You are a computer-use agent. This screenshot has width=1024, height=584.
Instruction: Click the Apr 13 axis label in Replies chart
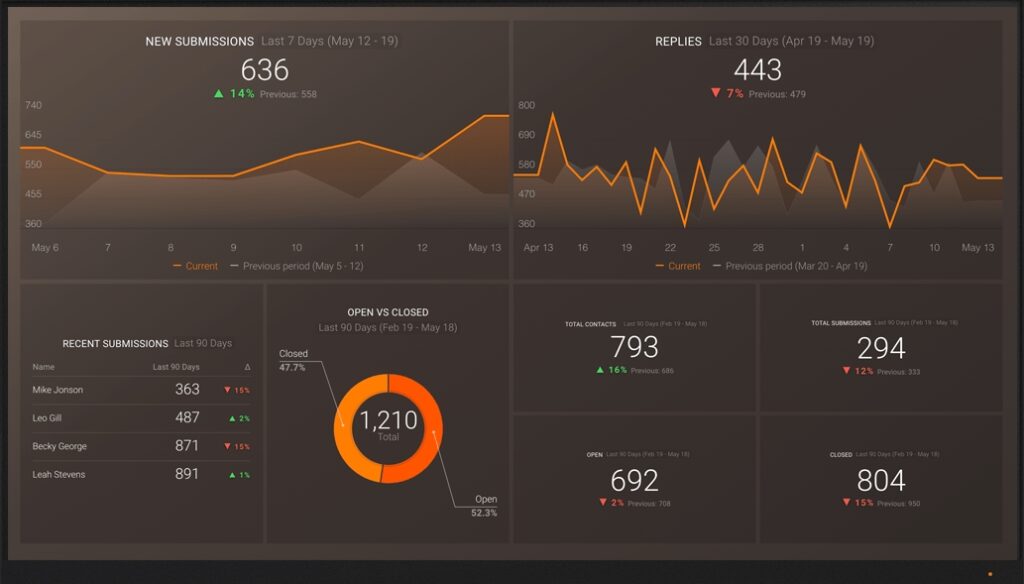point(538,248)
